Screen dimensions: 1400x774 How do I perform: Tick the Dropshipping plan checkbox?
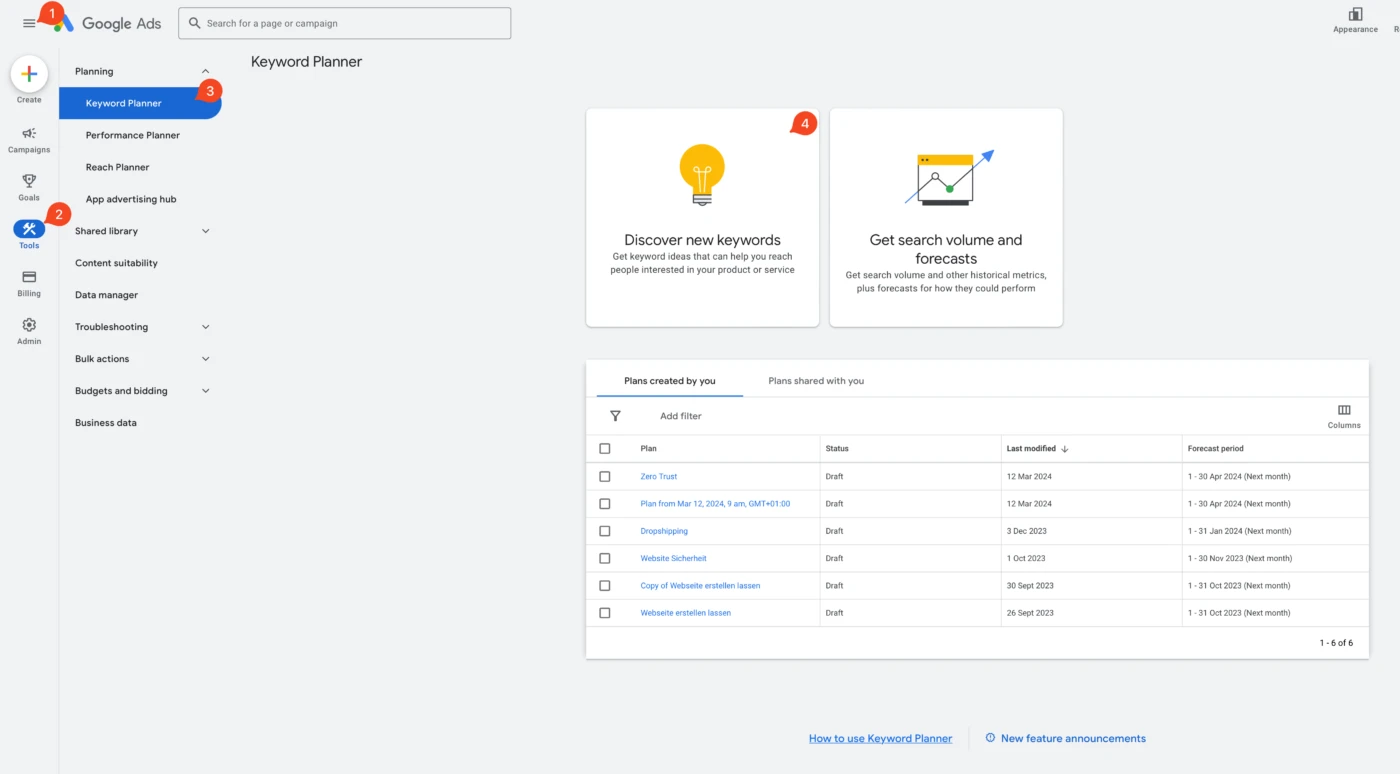click(x=604, y=531)
